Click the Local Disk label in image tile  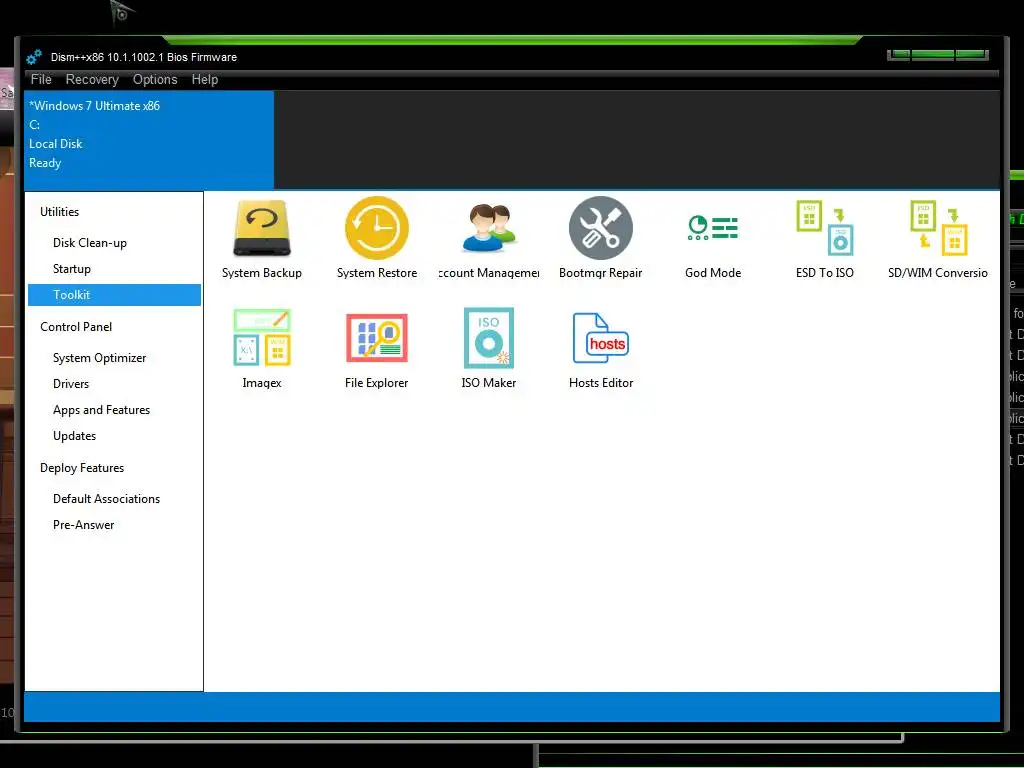click(56, 144)
